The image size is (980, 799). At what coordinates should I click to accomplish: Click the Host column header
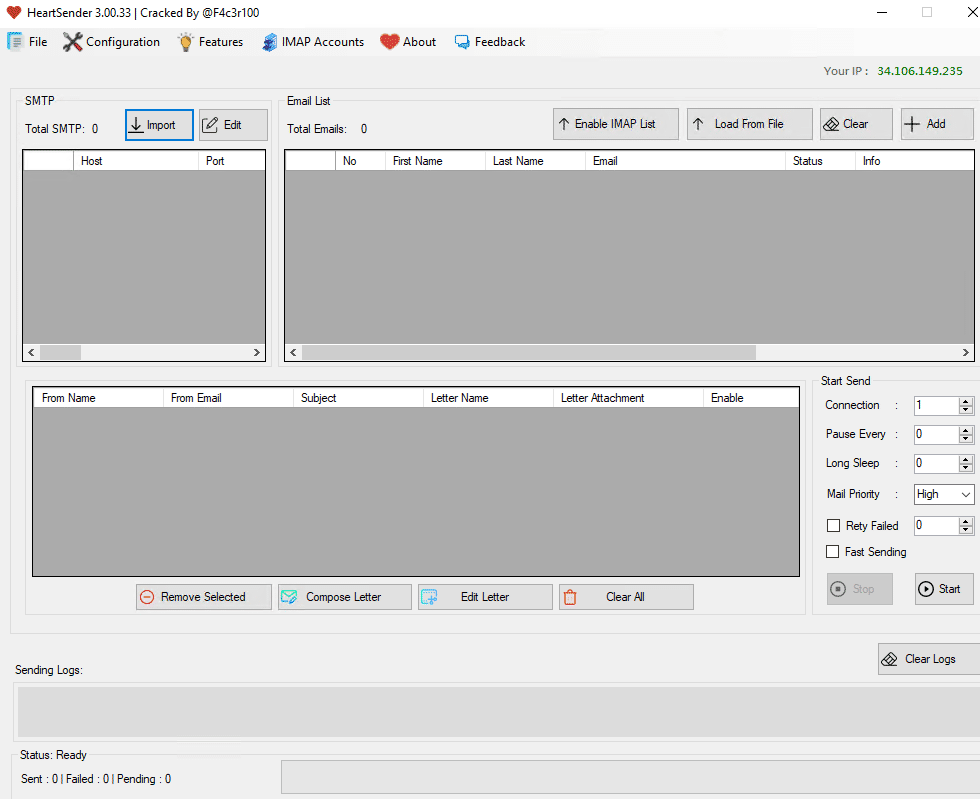(x=136, y=161)
